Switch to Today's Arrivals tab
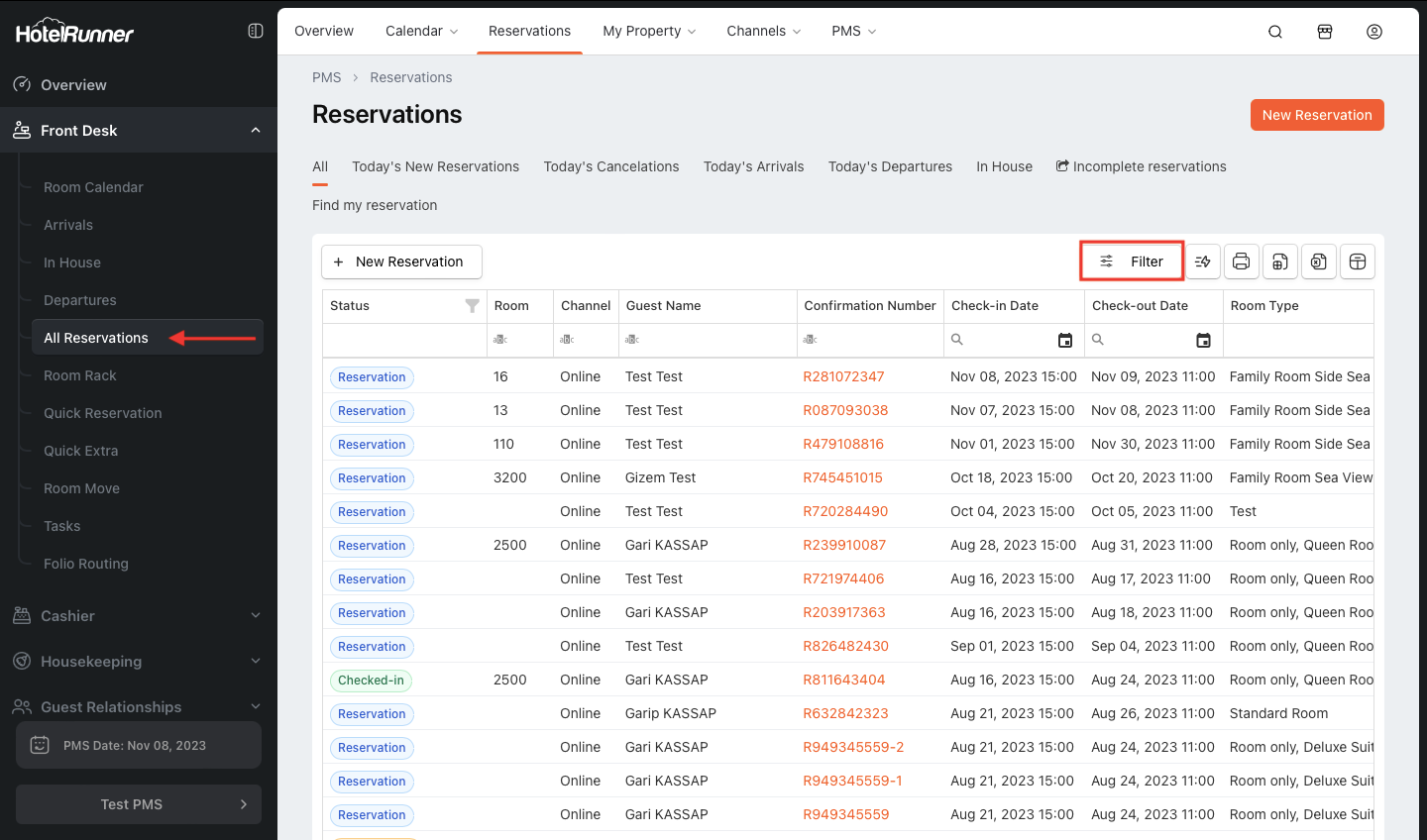The image size is (1427, 840). pos(753,166)
